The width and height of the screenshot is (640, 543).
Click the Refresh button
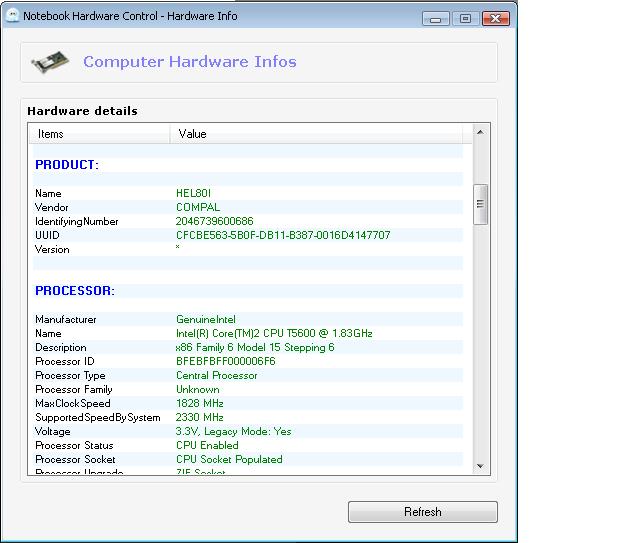tap(422, 512)
